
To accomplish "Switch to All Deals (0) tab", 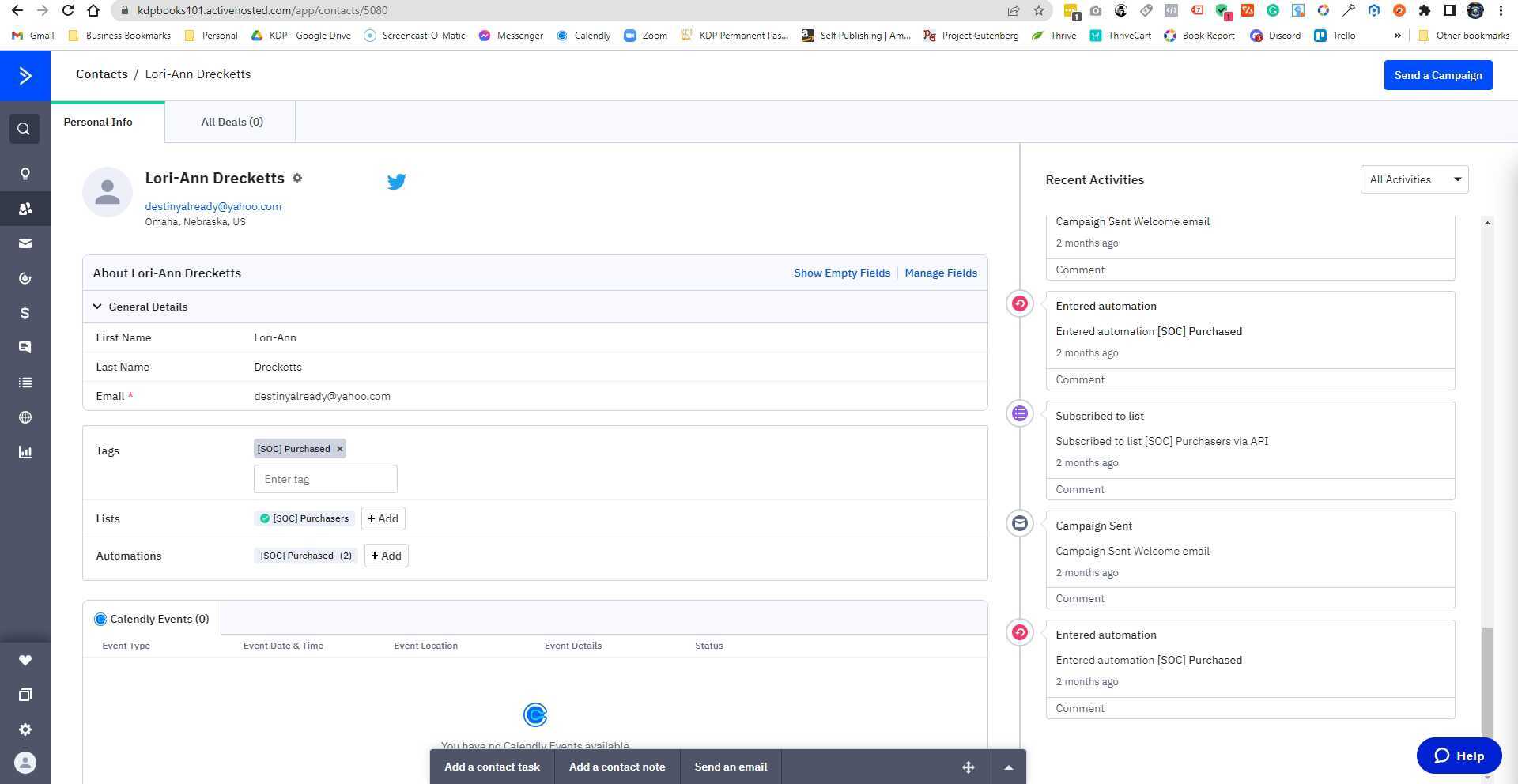I will 232,122.
